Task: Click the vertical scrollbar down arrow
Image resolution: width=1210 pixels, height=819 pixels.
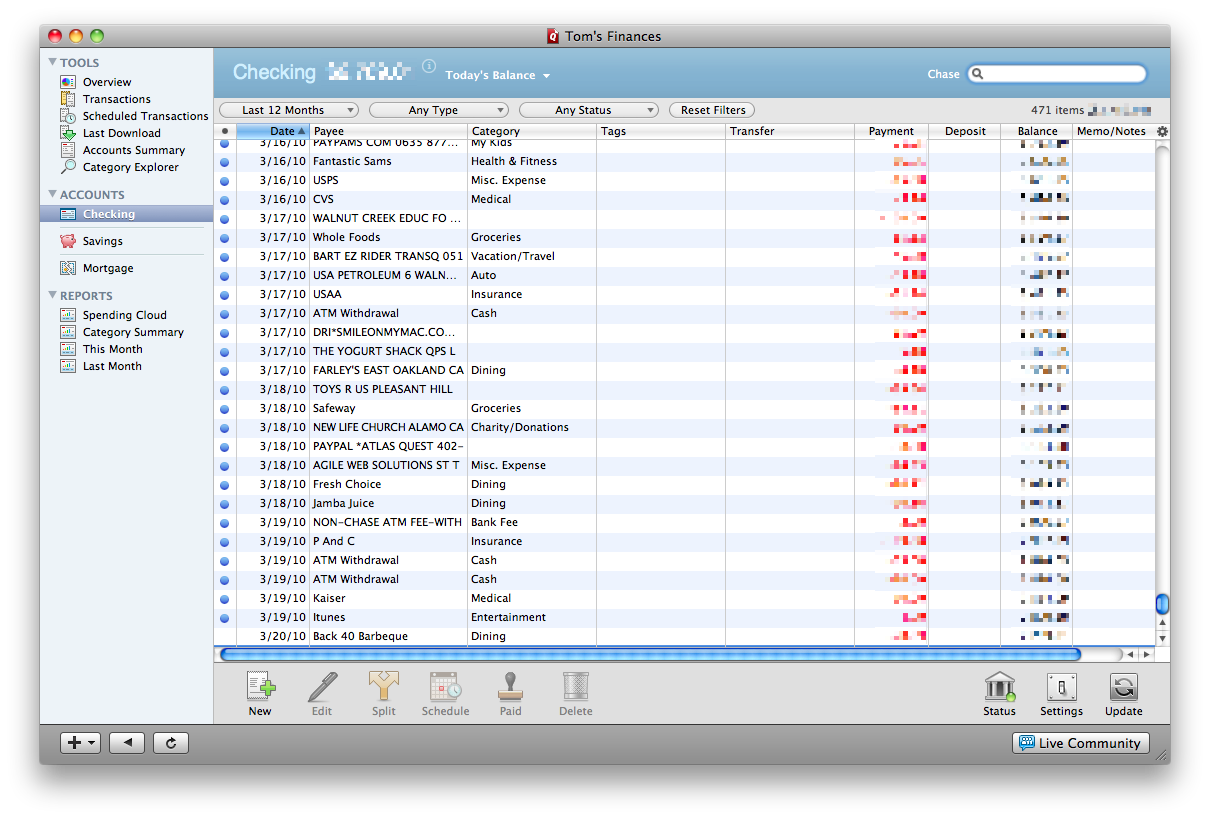Action: click(x=1162, y=638)
